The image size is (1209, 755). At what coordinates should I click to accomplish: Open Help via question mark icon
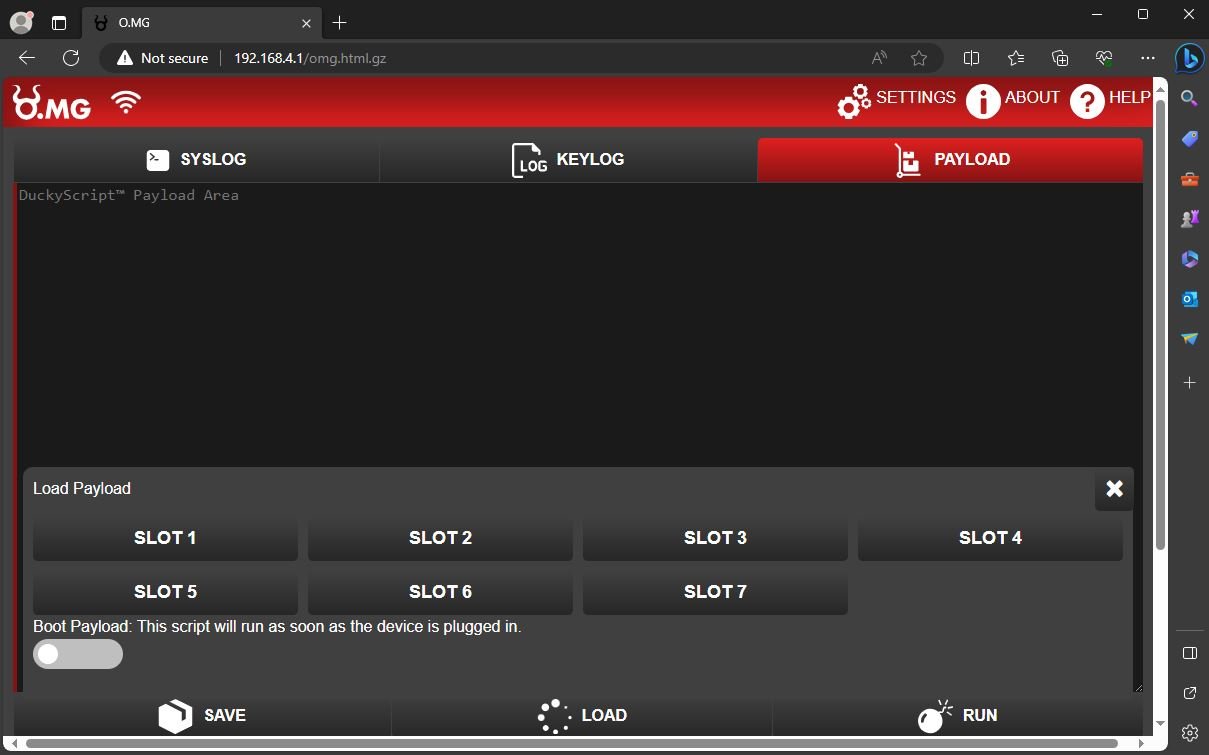tap(1087, 101)
